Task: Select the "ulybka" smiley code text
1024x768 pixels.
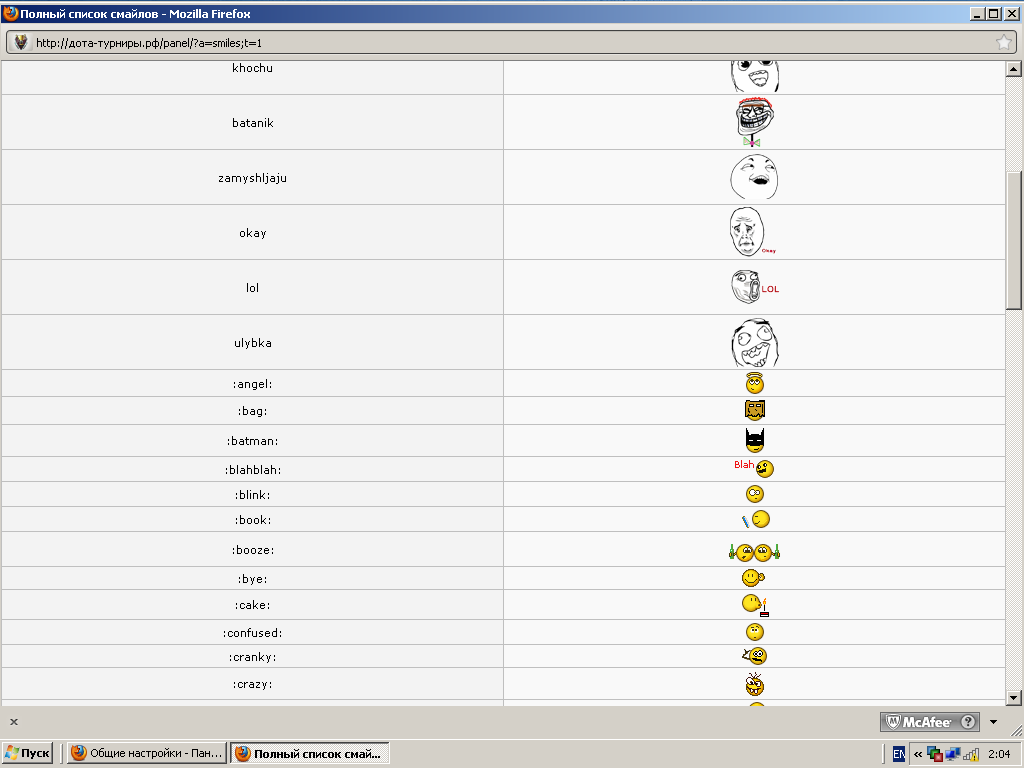Action: pos(252,343)
